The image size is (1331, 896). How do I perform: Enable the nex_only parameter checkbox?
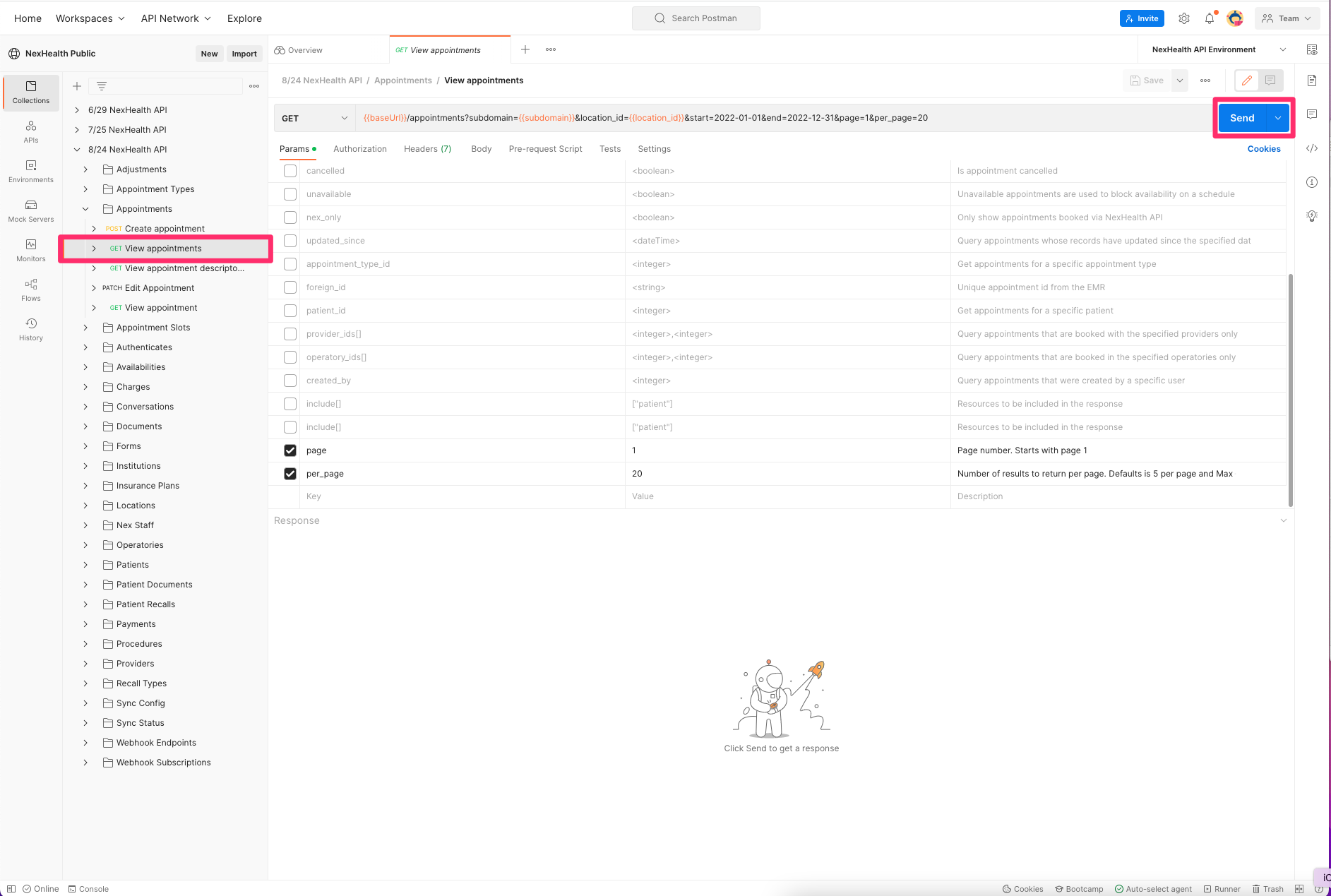(x=290, y=217)
